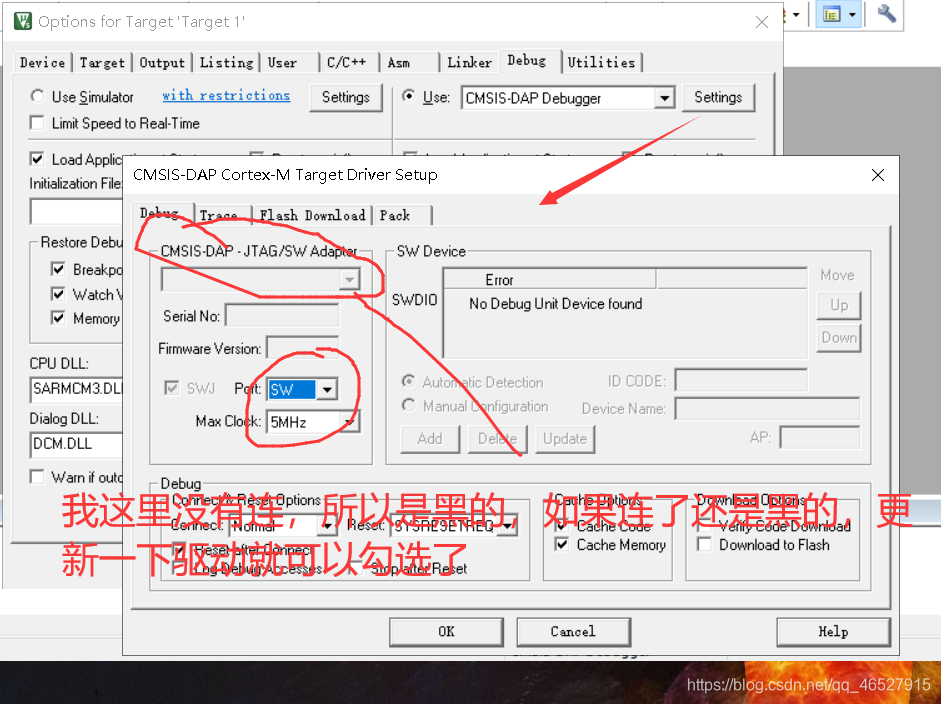Toggle the Memory Display restore checkbox
Viewport: 941px width, 704px height.
(x=58, y=318)
